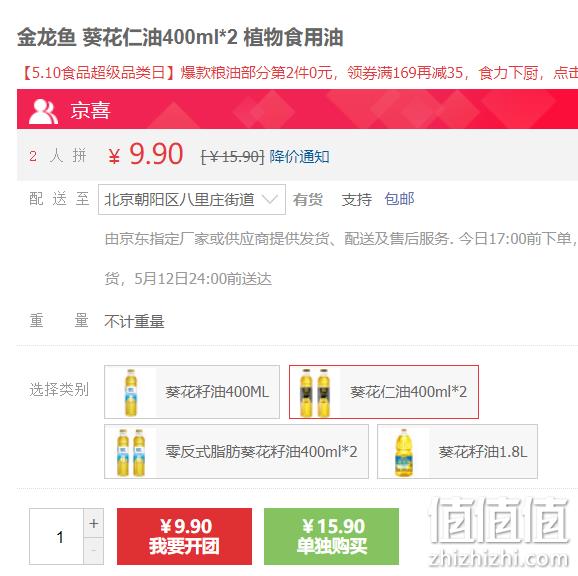Image resolution: width=578 pixels, height=576 pixels.
Task: Pick the 葵花籽油1.8L category option
Action: (x=457, y=452)
